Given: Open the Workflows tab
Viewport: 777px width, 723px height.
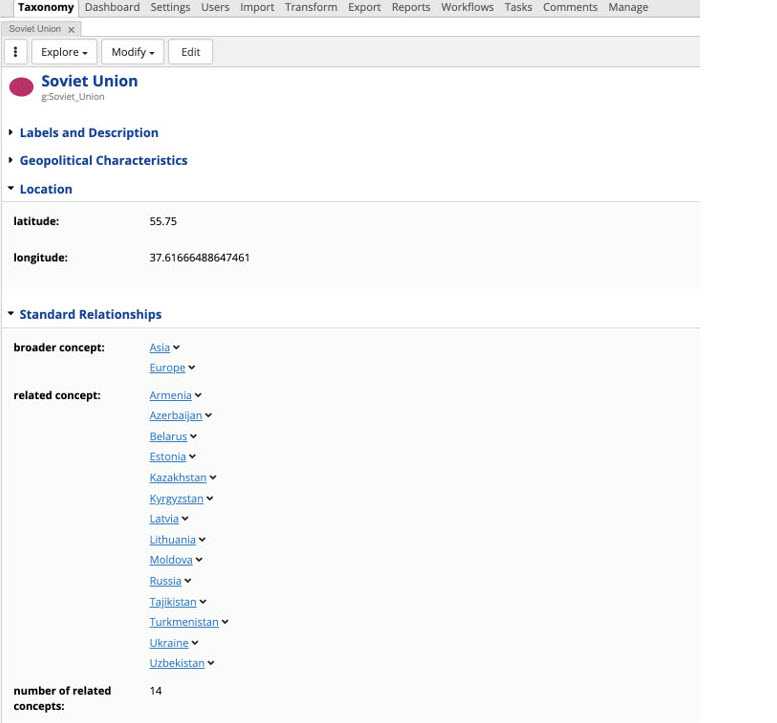Looking at the screenshot, I should (467, 7).
